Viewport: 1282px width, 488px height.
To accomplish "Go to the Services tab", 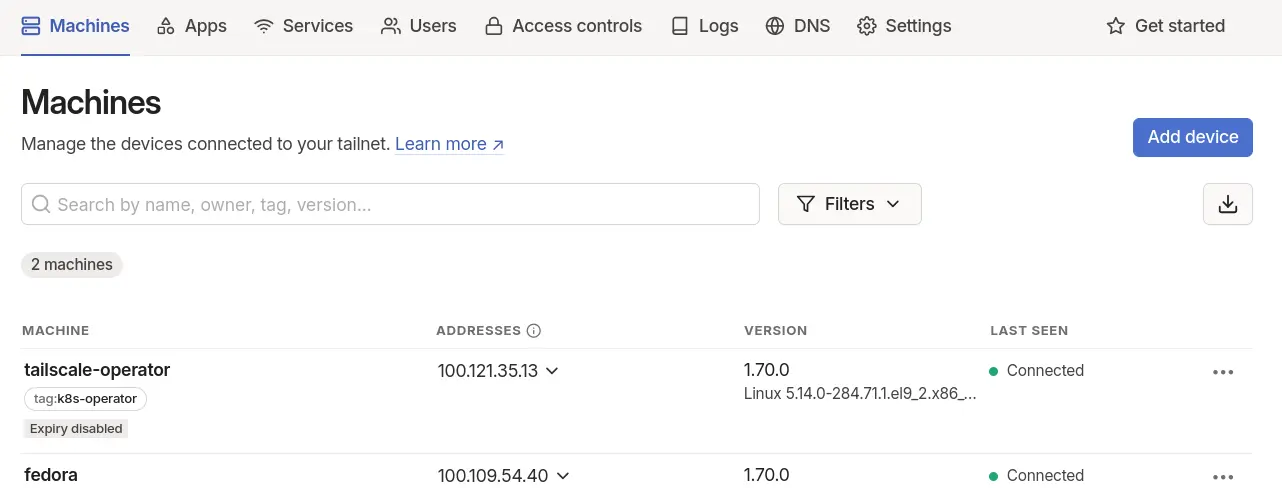I will pyautogui.click(x=303, y=26).
